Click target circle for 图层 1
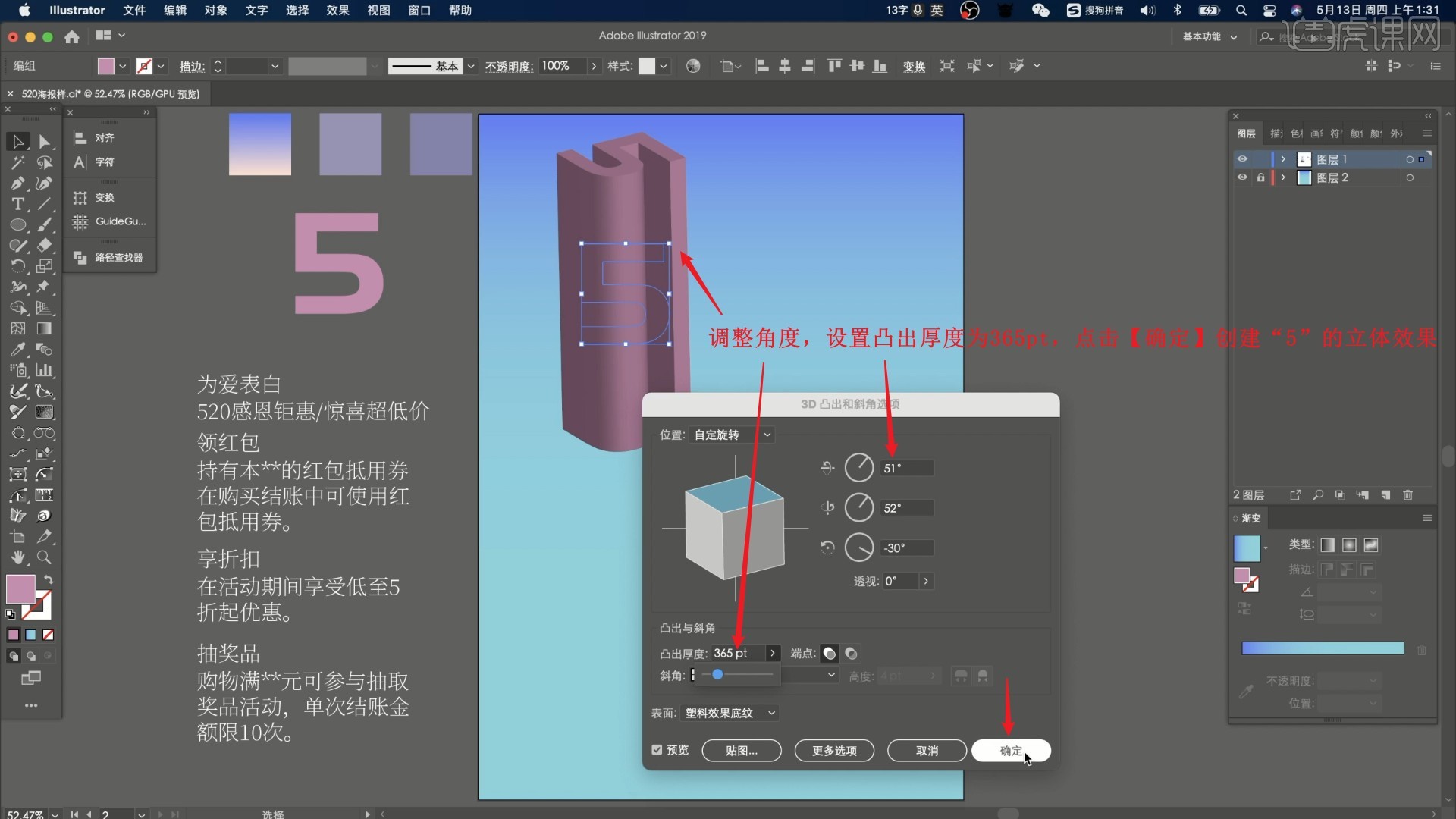The height and width of the screenshot is (819, 1456). (x=1410, y=159)
